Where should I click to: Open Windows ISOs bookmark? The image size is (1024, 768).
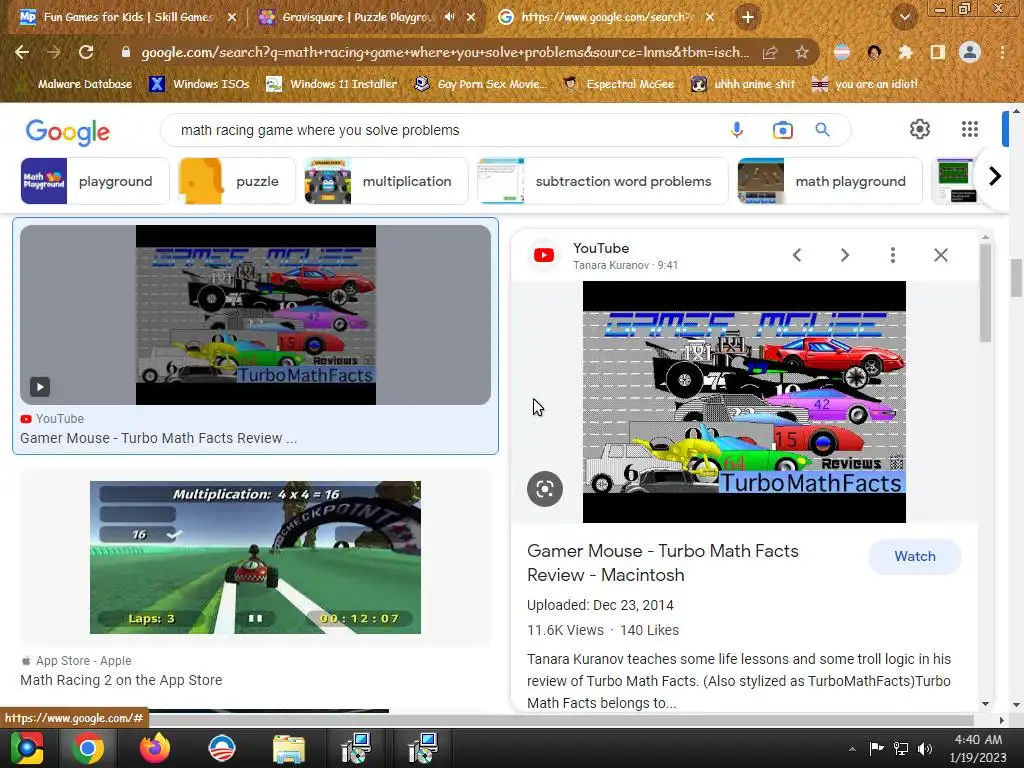point(199,84)
